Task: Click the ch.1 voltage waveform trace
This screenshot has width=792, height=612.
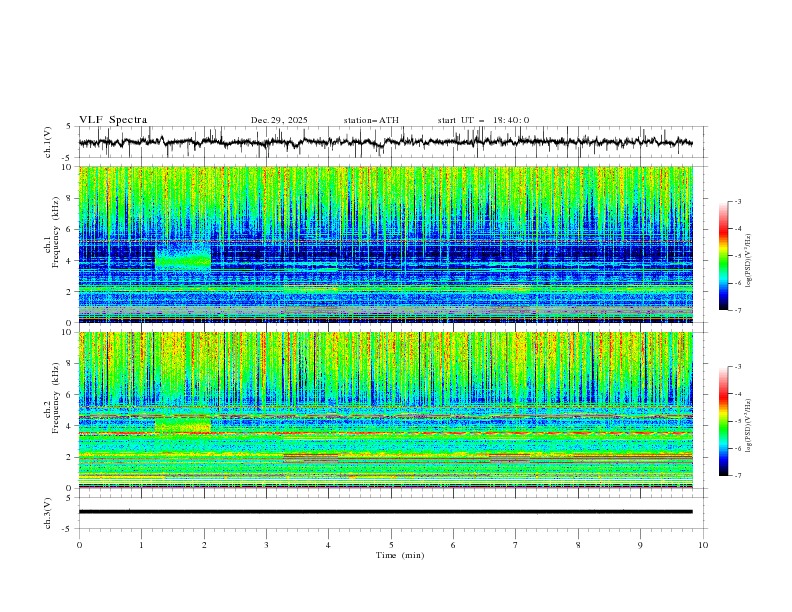Action: [x=385, y=142]
